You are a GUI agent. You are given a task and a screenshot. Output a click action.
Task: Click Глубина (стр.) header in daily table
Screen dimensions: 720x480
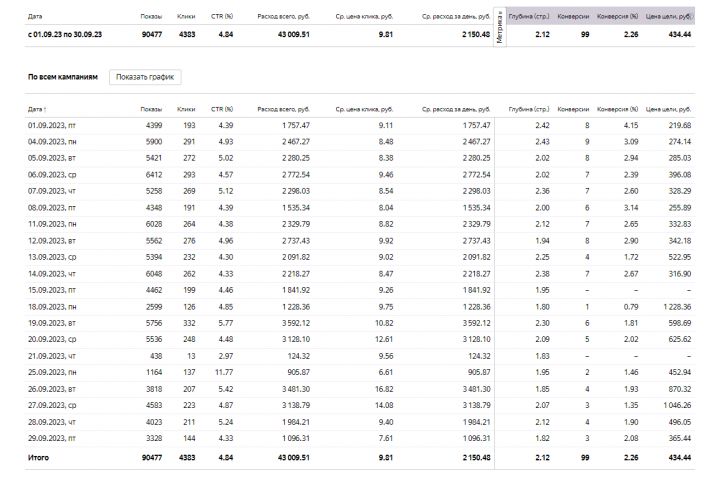pyautogui.click(x=529, y=108)
